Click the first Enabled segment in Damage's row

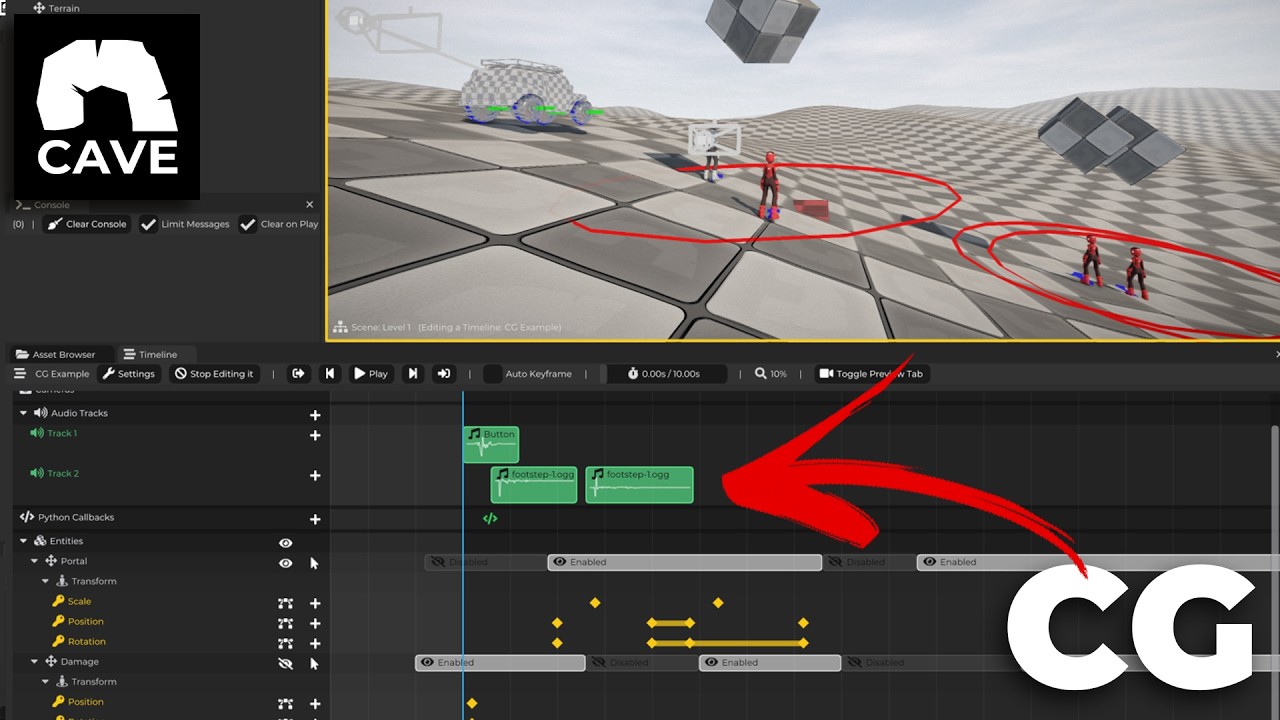(x=500, y=662)
